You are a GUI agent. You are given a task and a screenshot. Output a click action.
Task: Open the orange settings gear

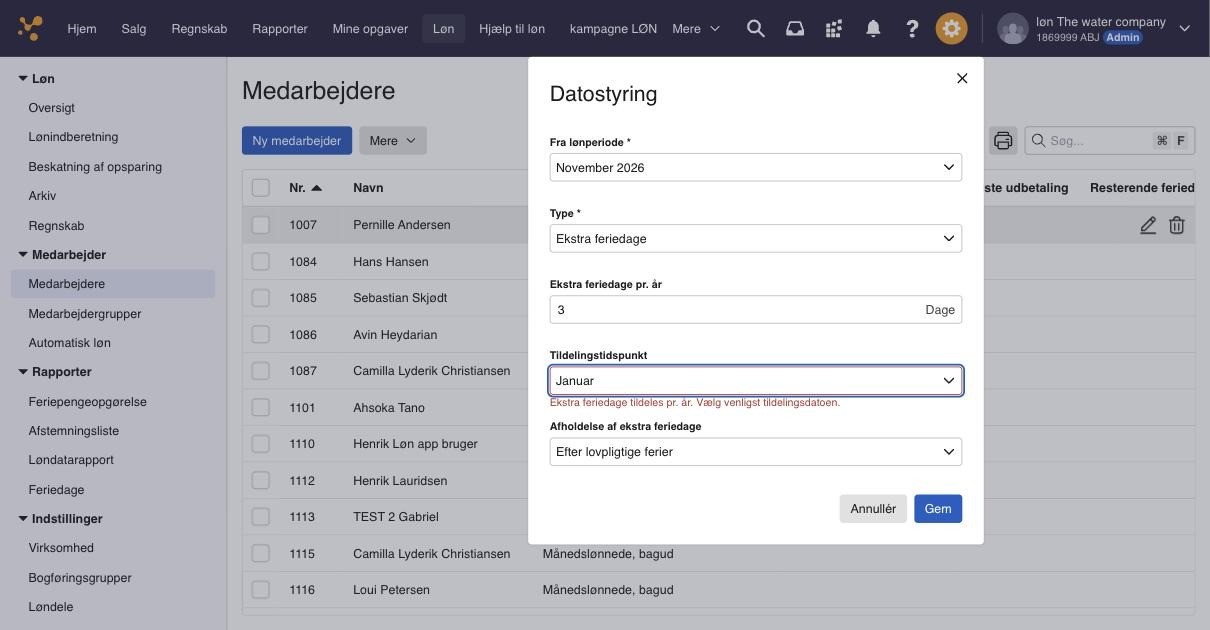point(952,28)
